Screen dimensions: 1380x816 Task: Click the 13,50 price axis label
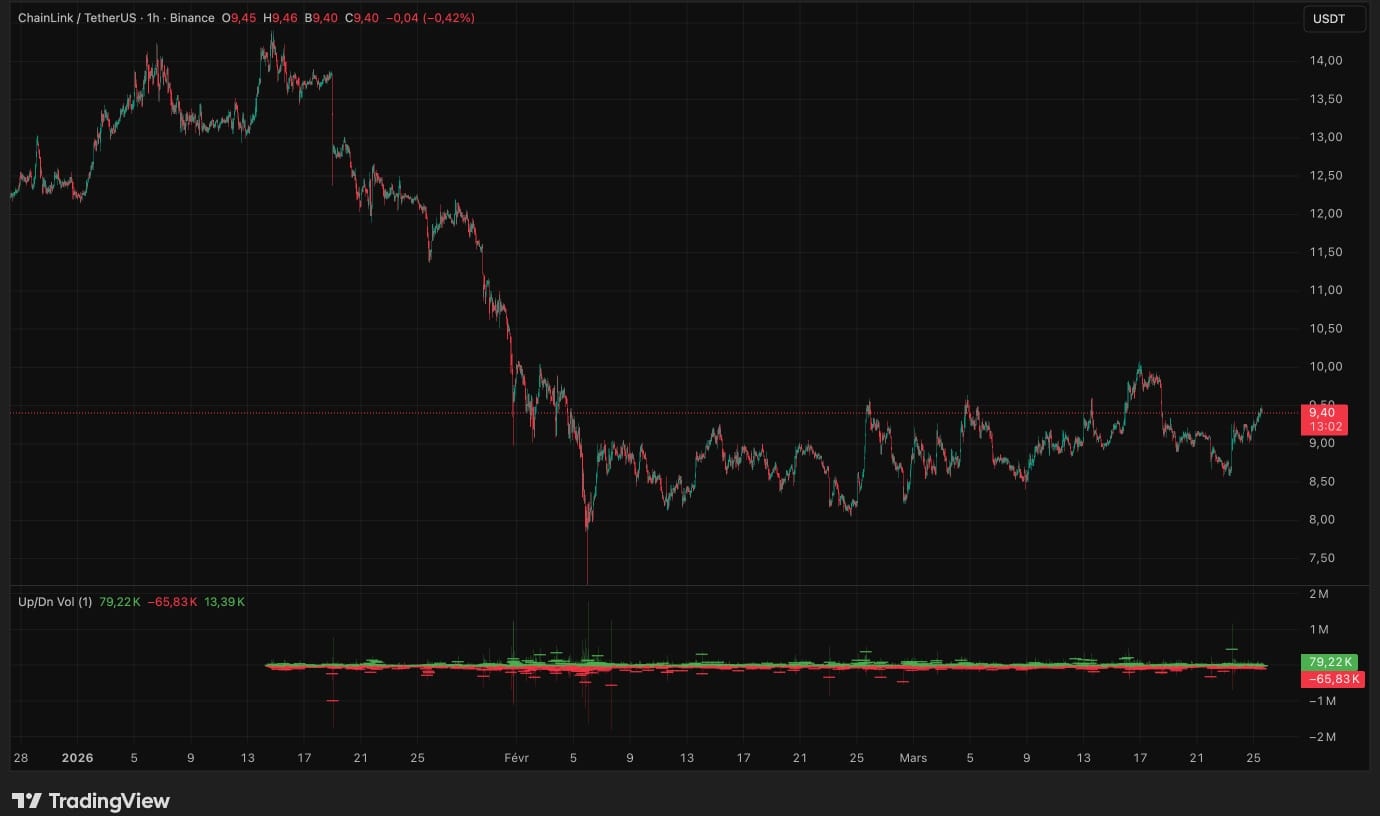click(x=1325, y=99)
